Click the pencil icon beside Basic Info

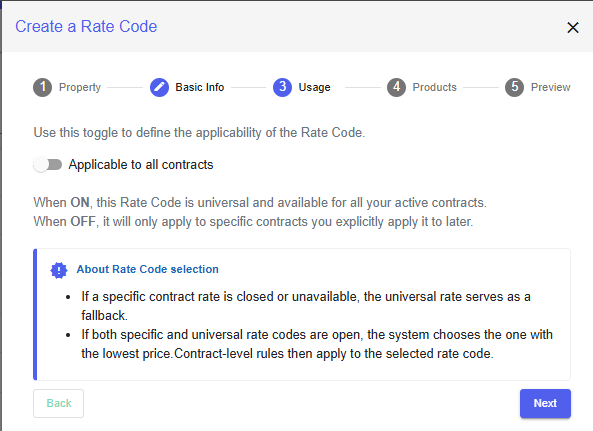pos(159,87)
